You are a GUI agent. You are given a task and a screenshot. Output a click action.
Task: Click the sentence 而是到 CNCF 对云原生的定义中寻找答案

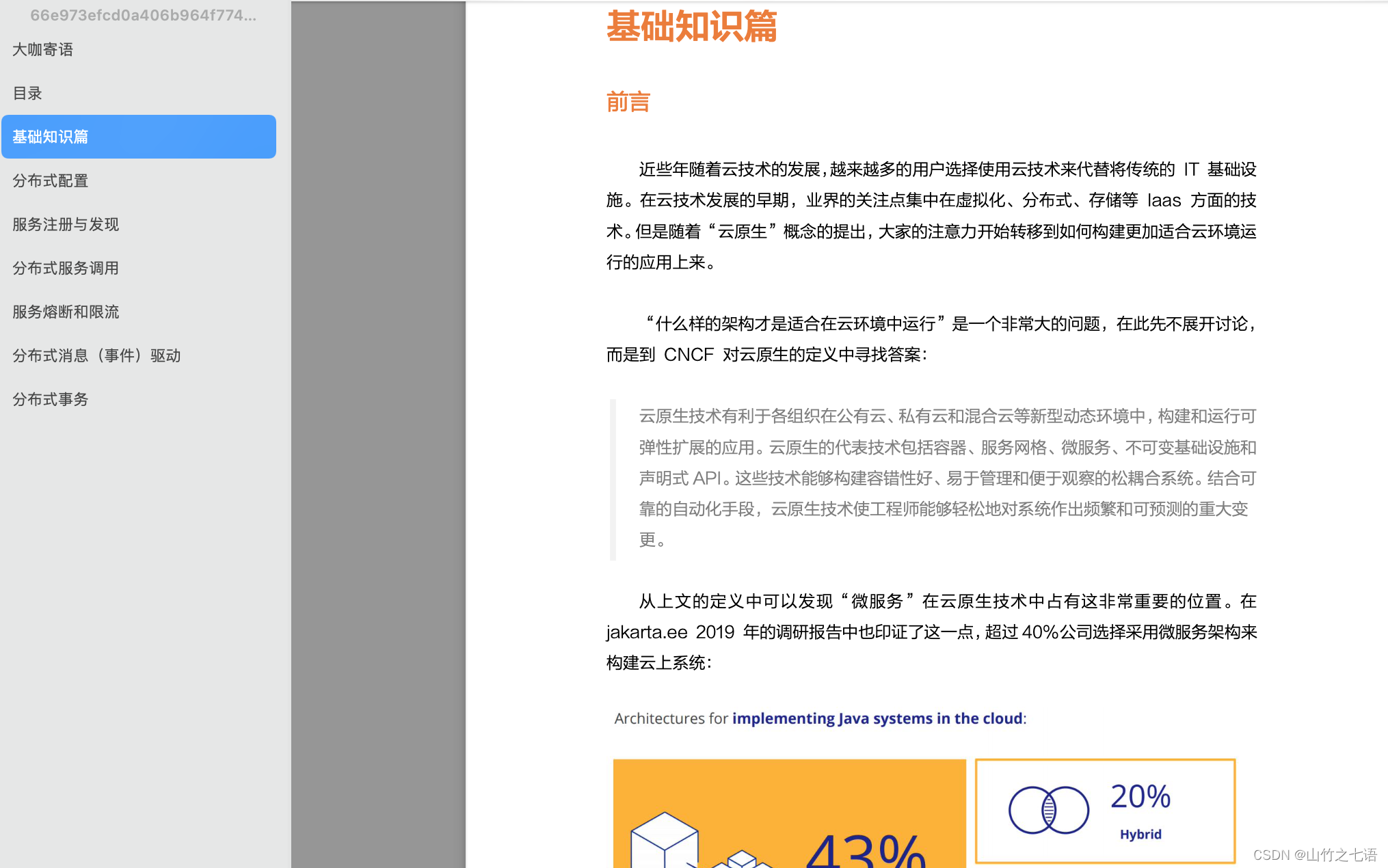pyautogui.click(x=766, y=355)
